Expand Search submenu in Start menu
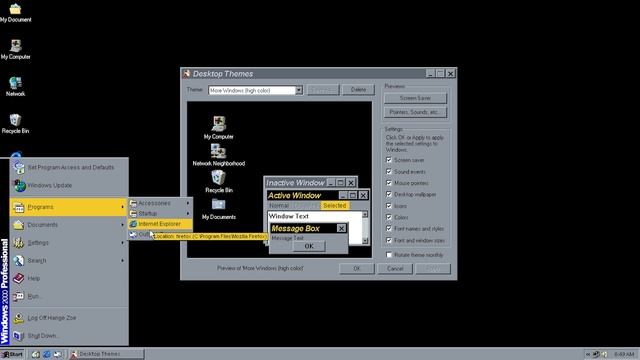The width and height of the screenshot is (640, 360). (69, 260)
